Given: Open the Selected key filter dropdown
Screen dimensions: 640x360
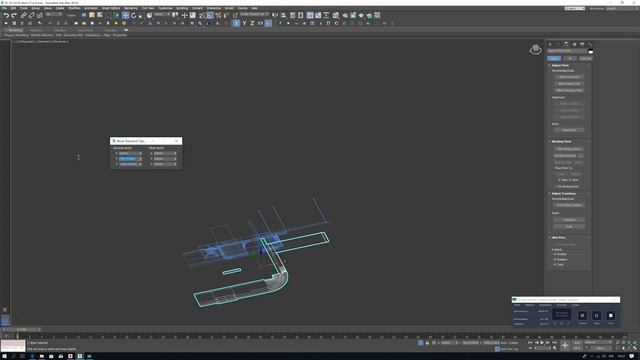Looking at the screenshot, I should click(x=598, y=343).
